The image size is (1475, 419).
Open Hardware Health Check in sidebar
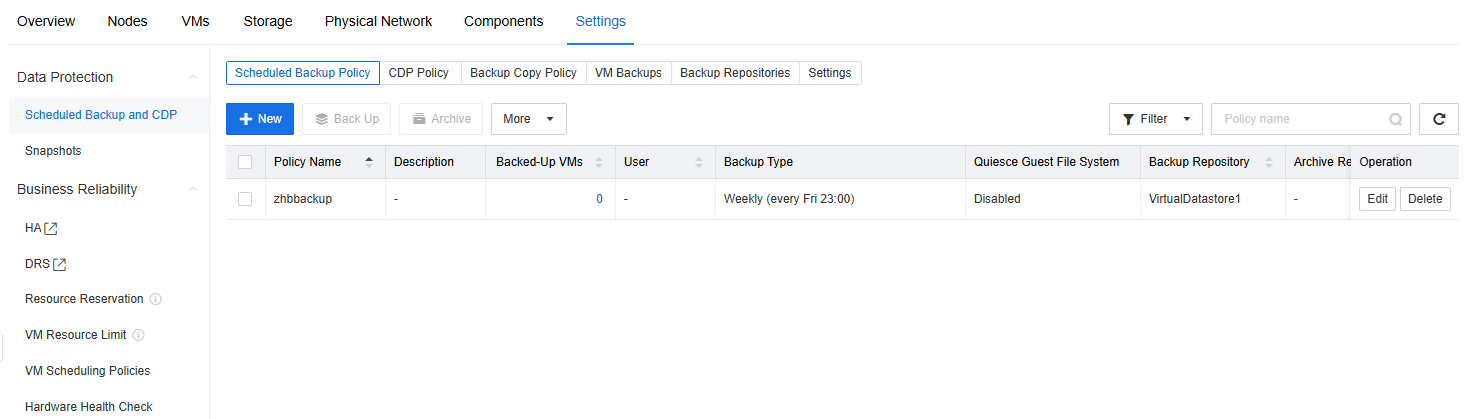[89, 407]
